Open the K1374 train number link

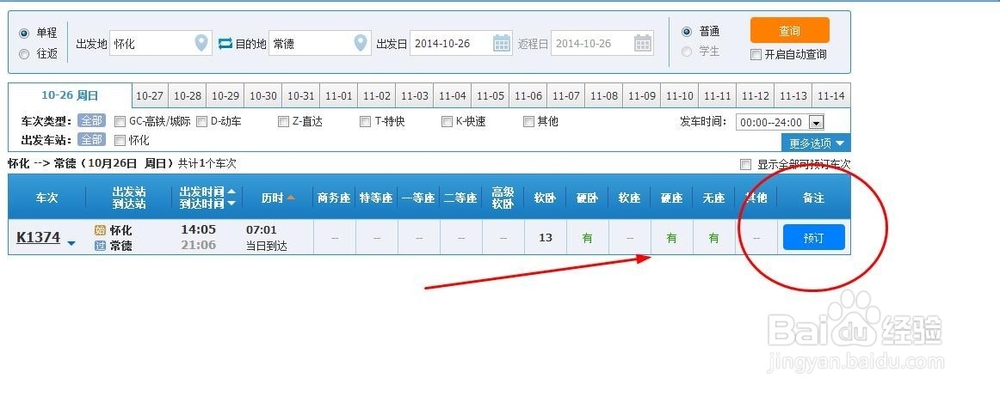point(38,238)
